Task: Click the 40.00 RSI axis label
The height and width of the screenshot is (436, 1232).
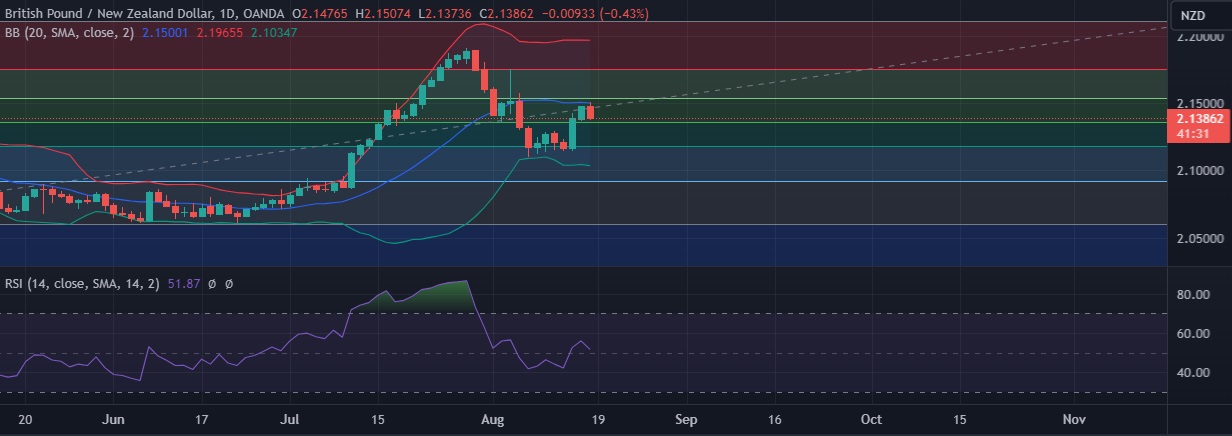Action: coord(1194,373)
